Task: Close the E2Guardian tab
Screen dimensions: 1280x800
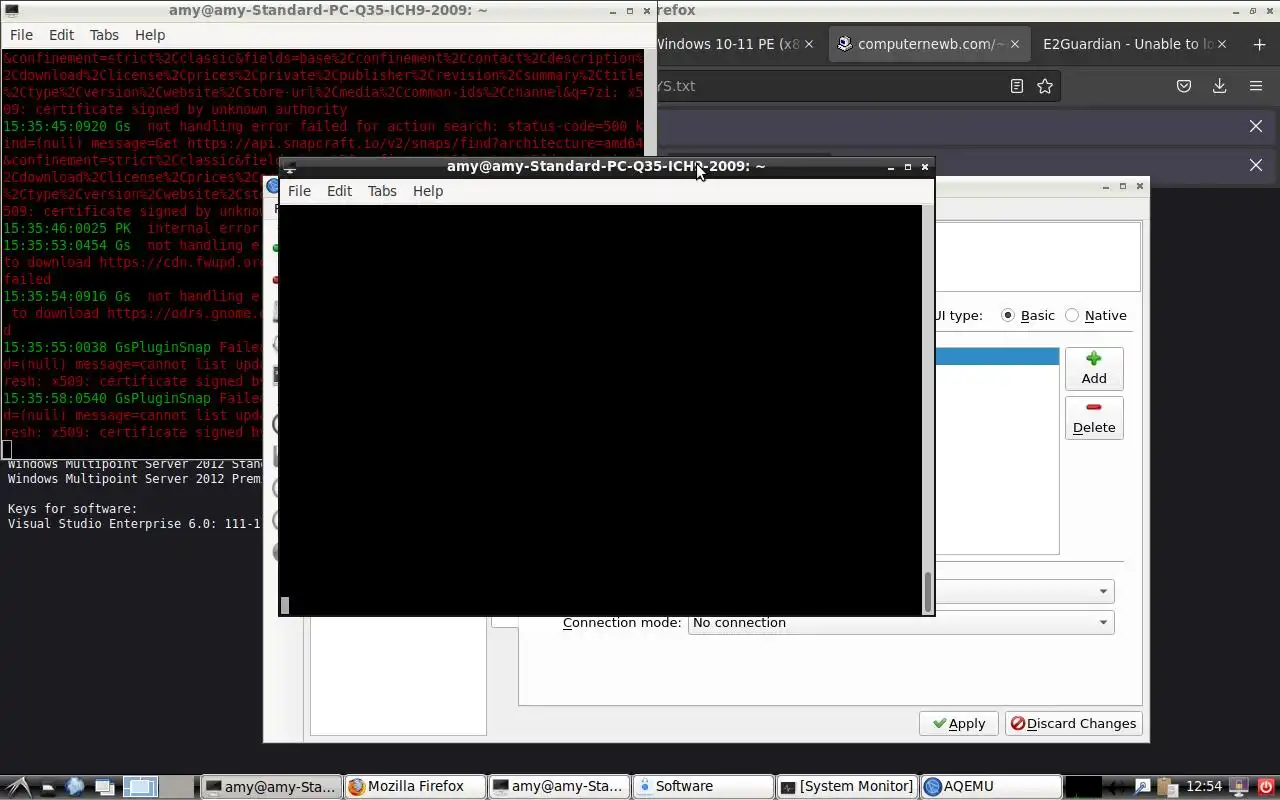Action: (1221, 44)
